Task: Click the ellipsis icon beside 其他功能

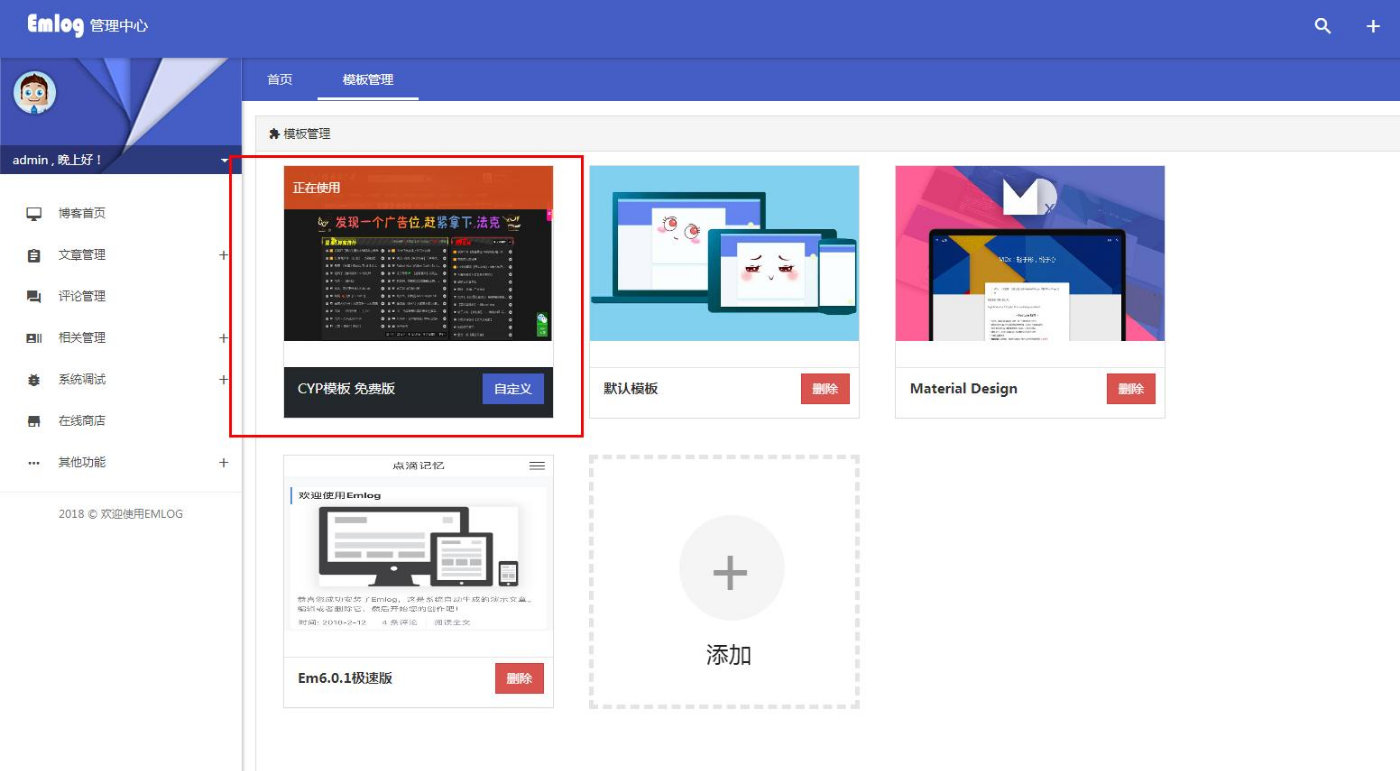Action: [x=34, y=463]
